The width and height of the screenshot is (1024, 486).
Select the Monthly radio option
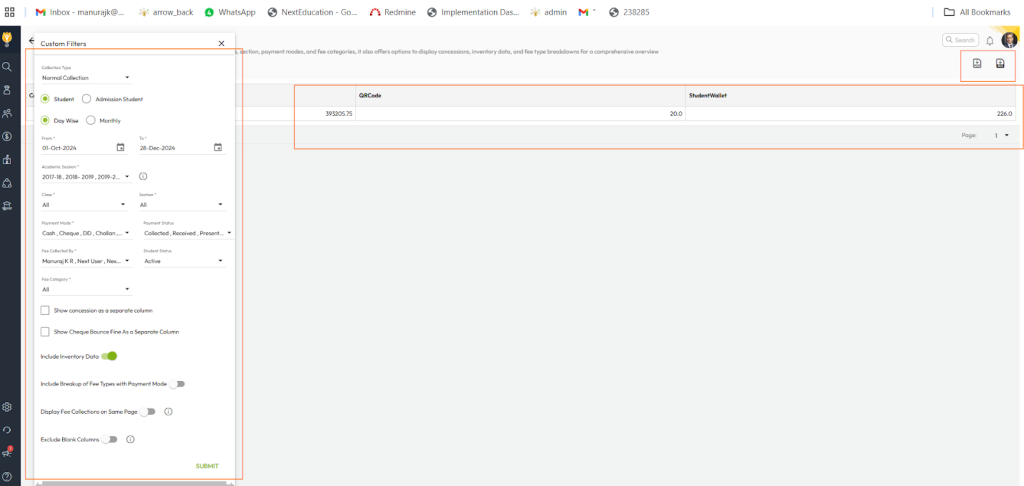point(91,120)
